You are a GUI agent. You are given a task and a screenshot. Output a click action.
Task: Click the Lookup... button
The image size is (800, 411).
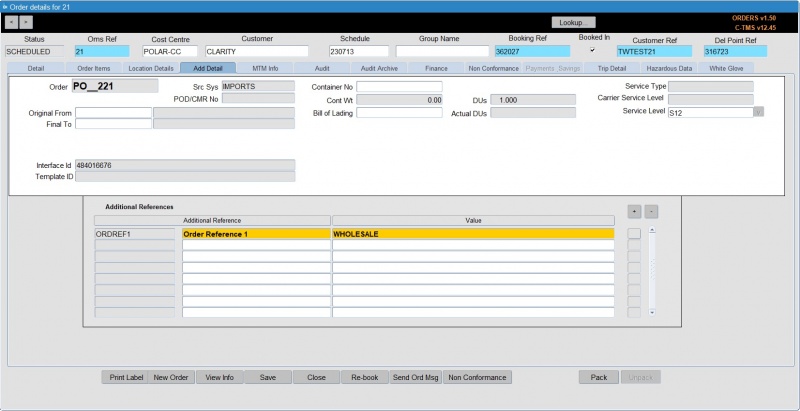573,22
